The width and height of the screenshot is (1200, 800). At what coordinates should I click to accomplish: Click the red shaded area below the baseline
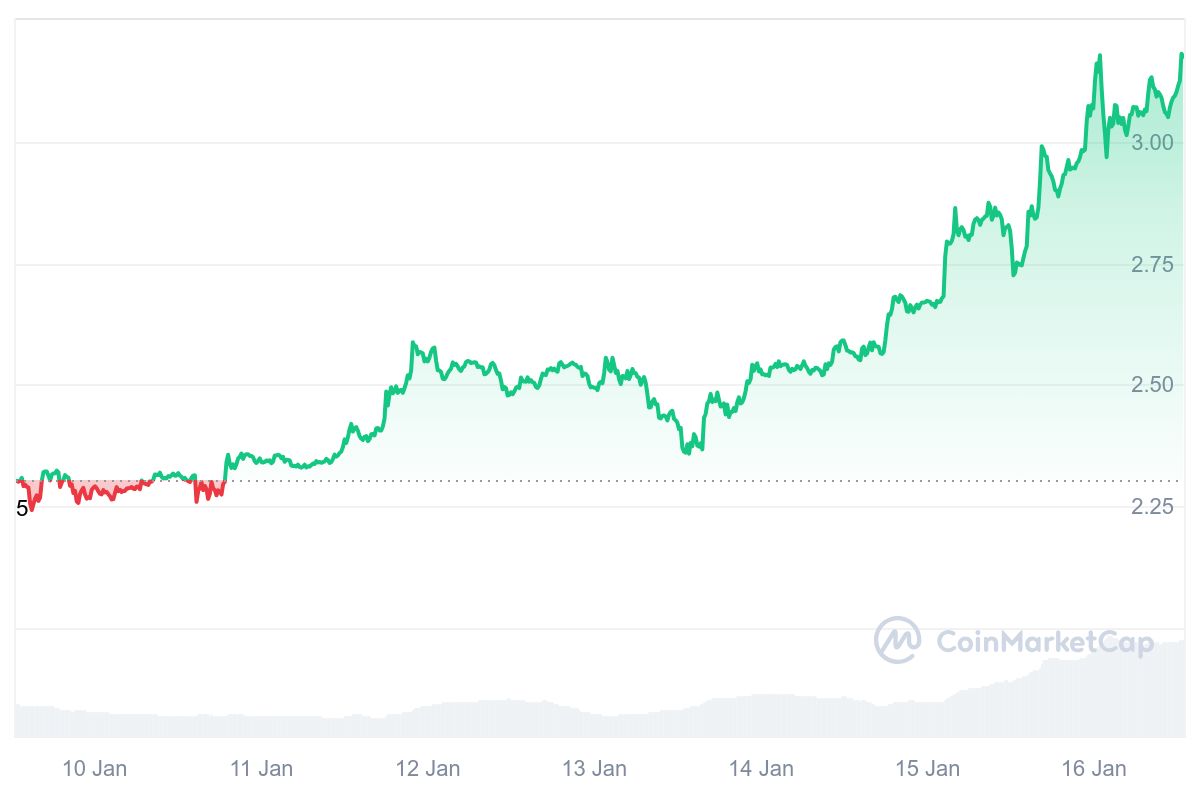pos(100,488)
